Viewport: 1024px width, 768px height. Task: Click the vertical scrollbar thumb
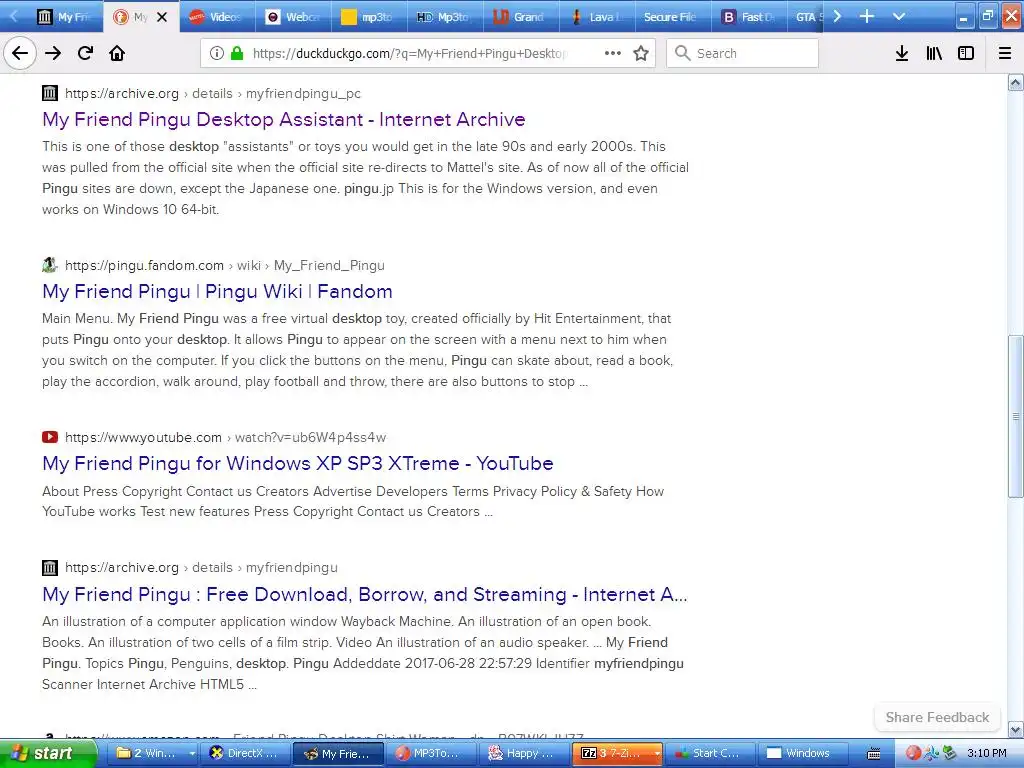[1015, 416]
